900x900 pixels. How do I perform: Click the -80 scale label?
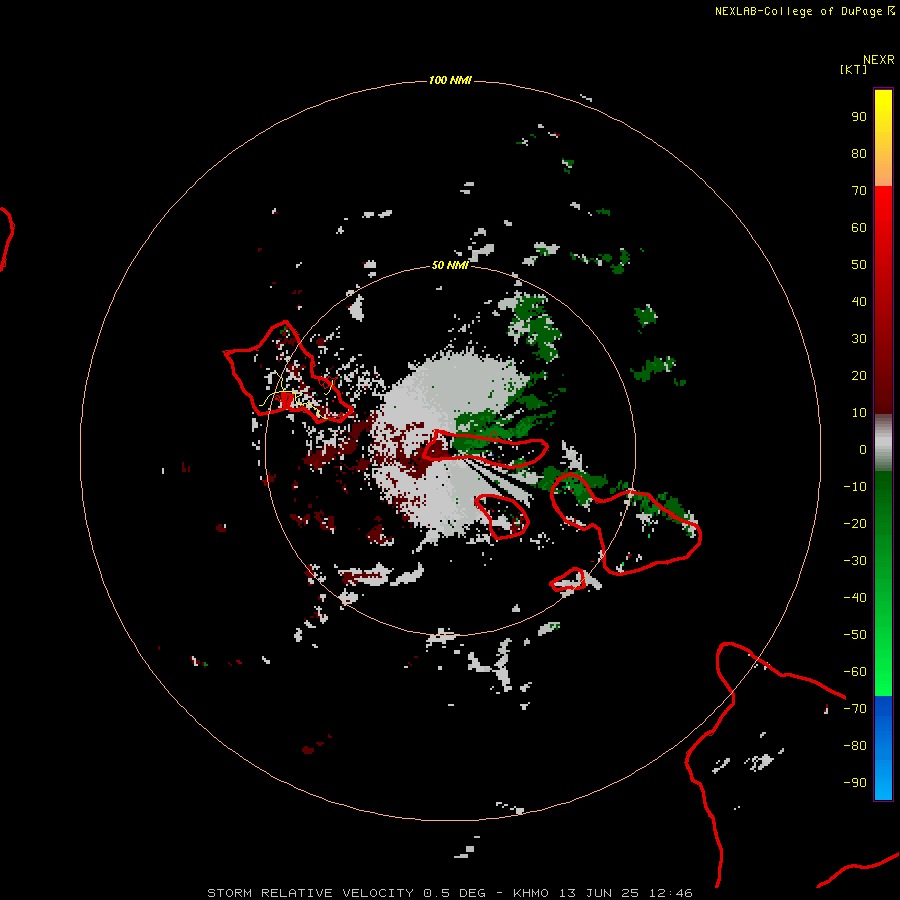pyautogui.click(x=855, y=746)
